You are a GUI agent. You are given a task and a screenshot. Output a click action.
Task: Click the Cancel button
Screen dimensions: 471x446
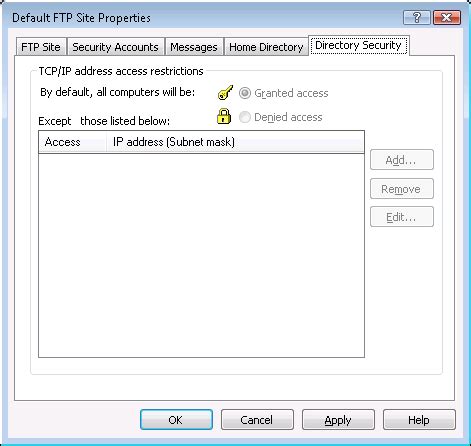pyautogui.click(x=257, y=420)
